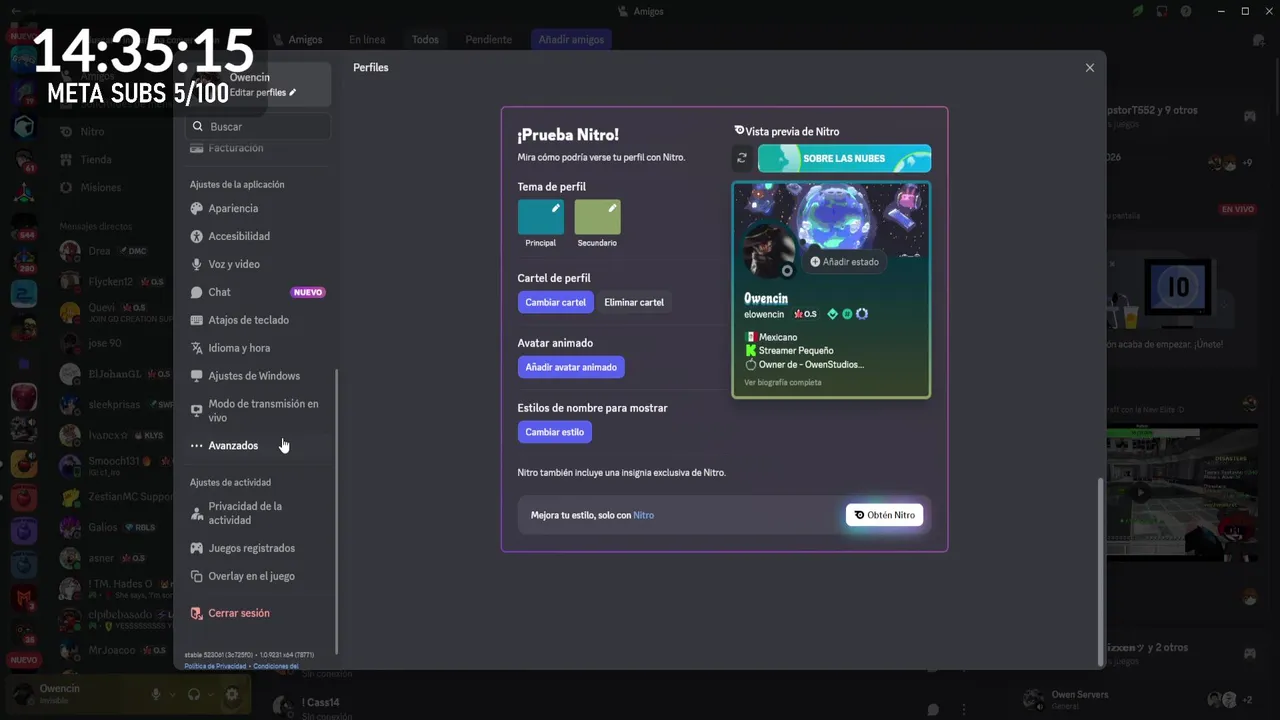Mute microphone in the Owencin user panel
This screenshot has width=1280, height=720.
(156, 694)
